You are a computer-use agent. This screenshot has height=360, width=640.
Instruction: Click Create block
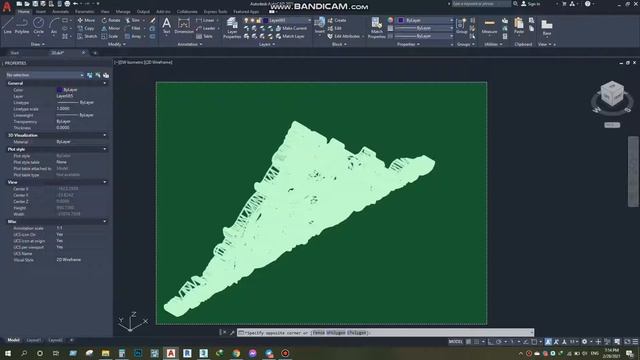[x=337, y=20]
